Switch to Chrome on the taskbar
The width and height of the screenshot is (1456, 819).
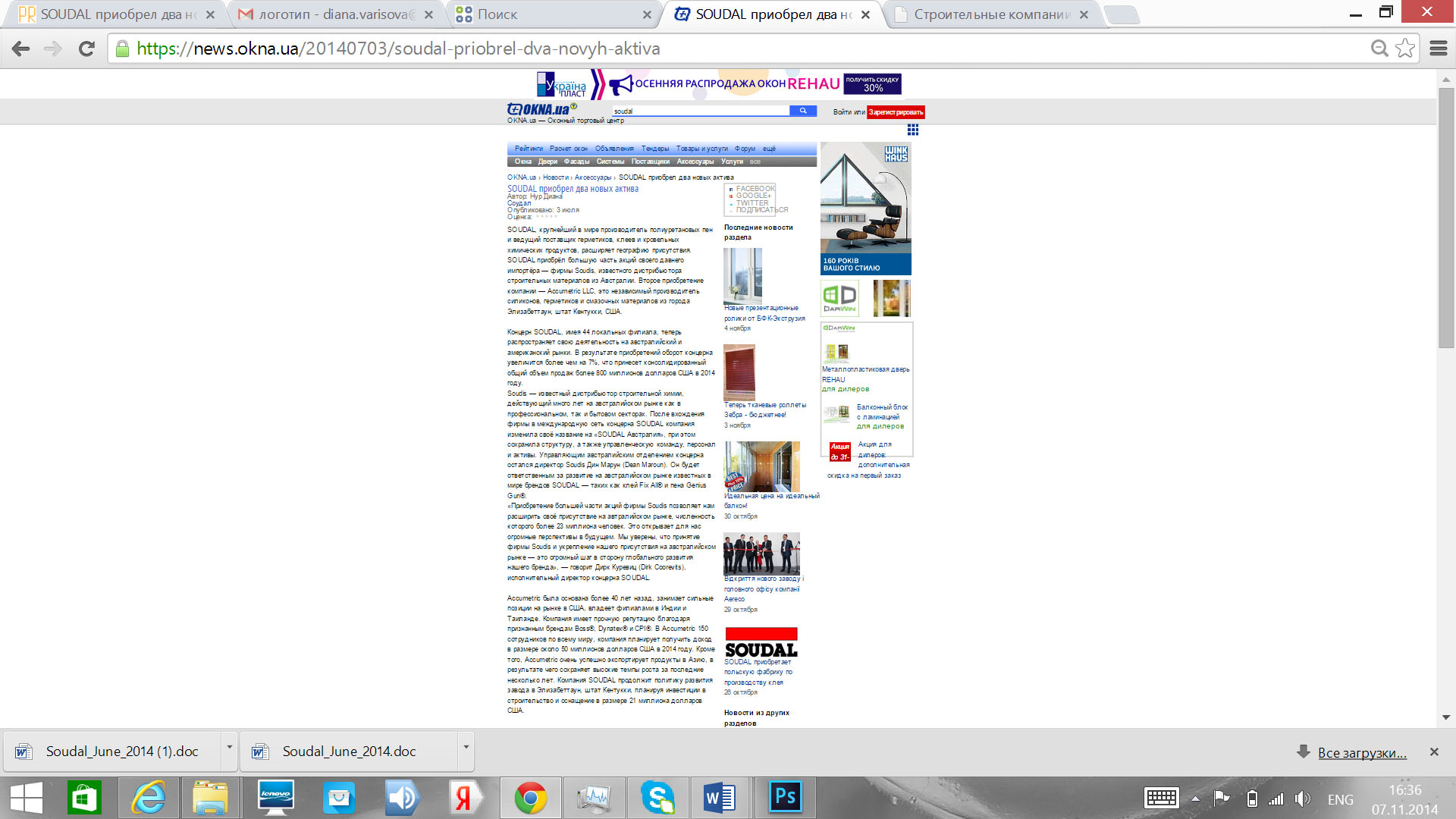(531, 798)
